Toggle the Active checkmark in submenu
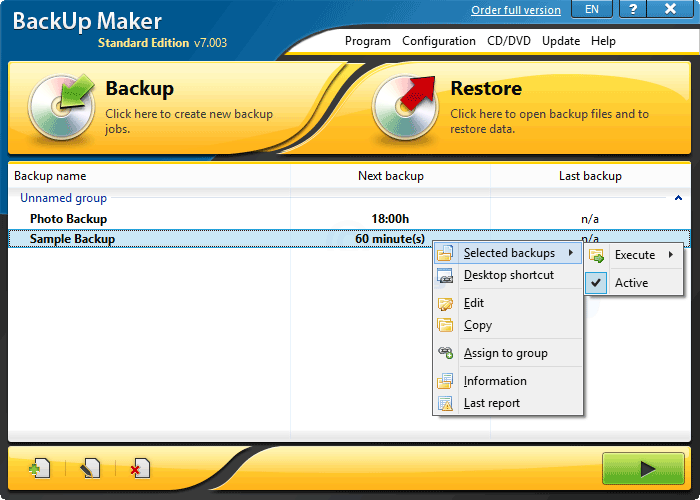The height and width of the screenshot is (500, 700). point(597,283)
